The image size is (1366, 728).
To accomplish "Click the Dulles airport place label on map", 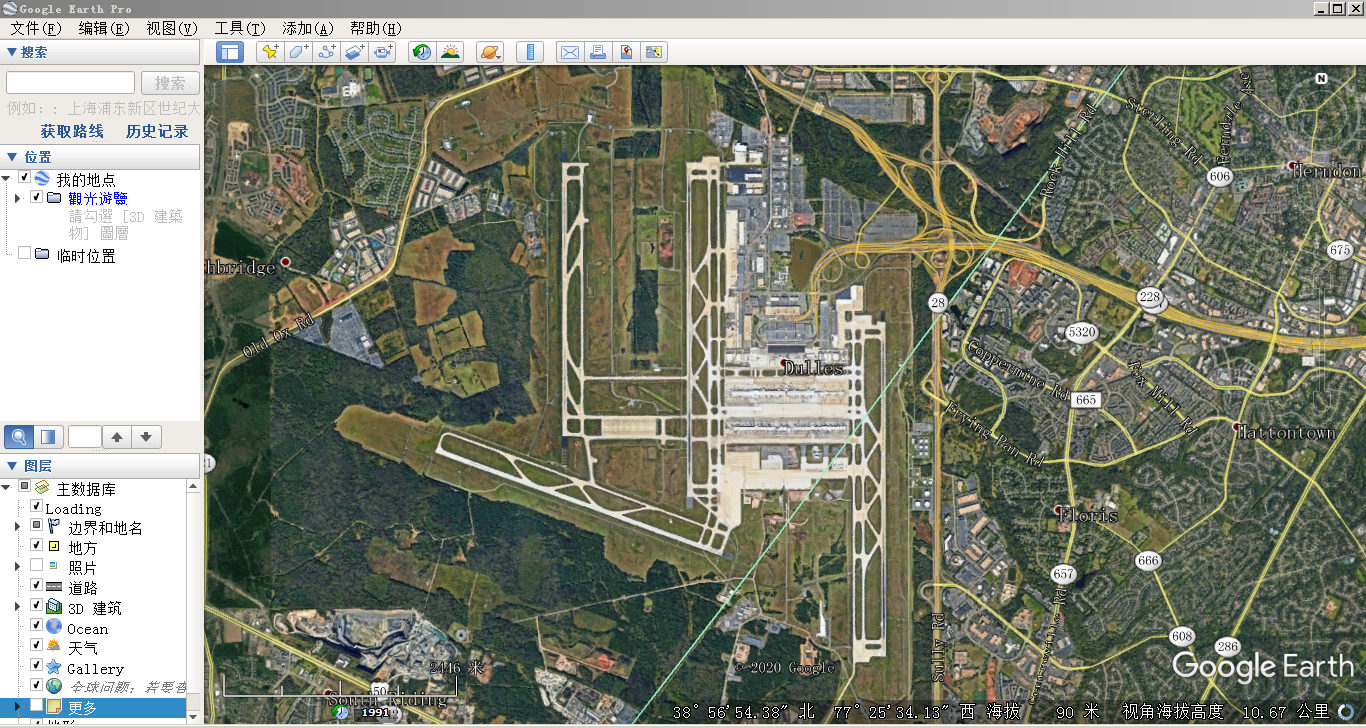I will tap(811, 368).
